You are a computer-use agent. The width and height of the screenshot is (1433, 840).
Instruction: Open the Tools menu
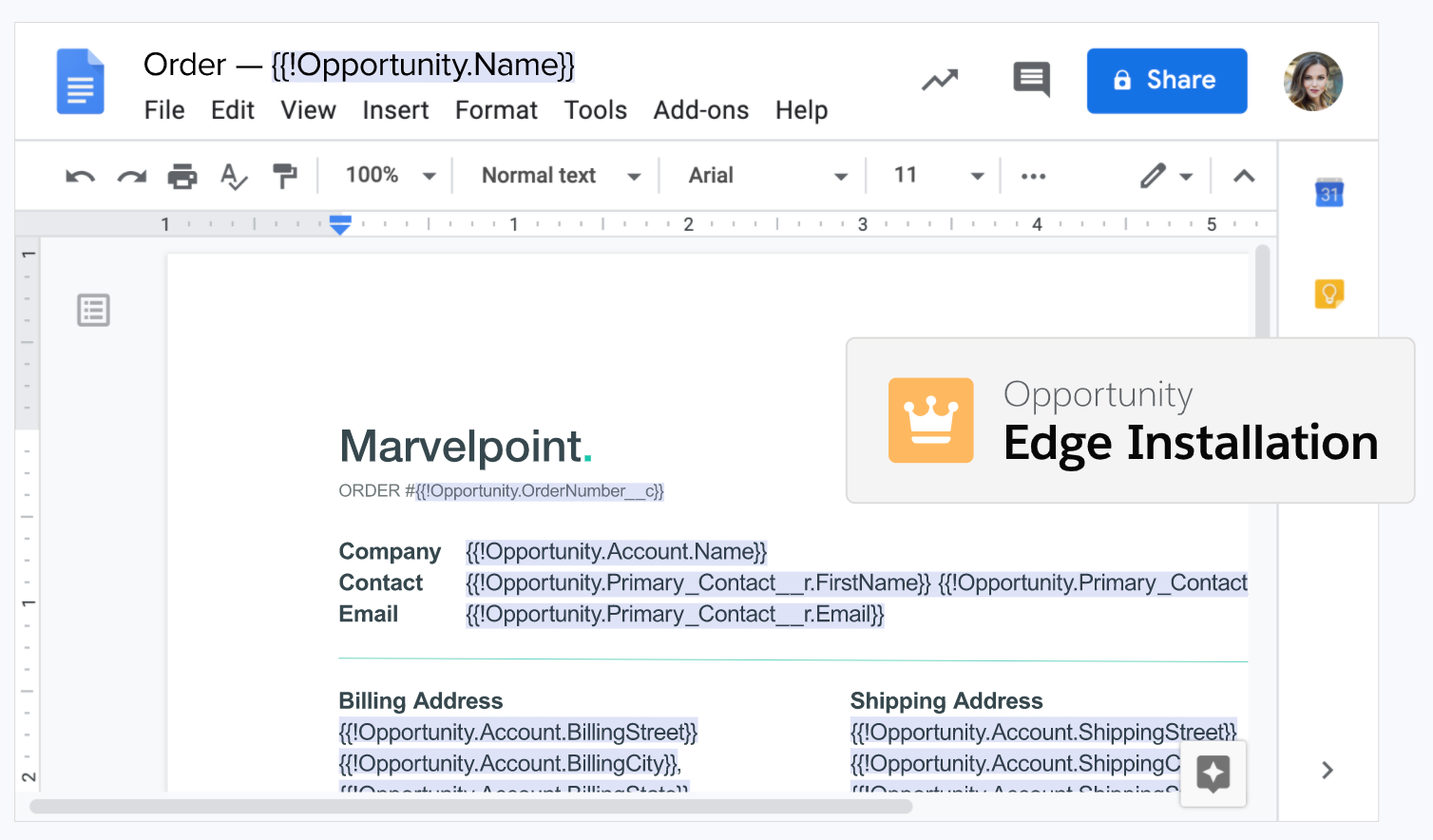click(596, 110)
